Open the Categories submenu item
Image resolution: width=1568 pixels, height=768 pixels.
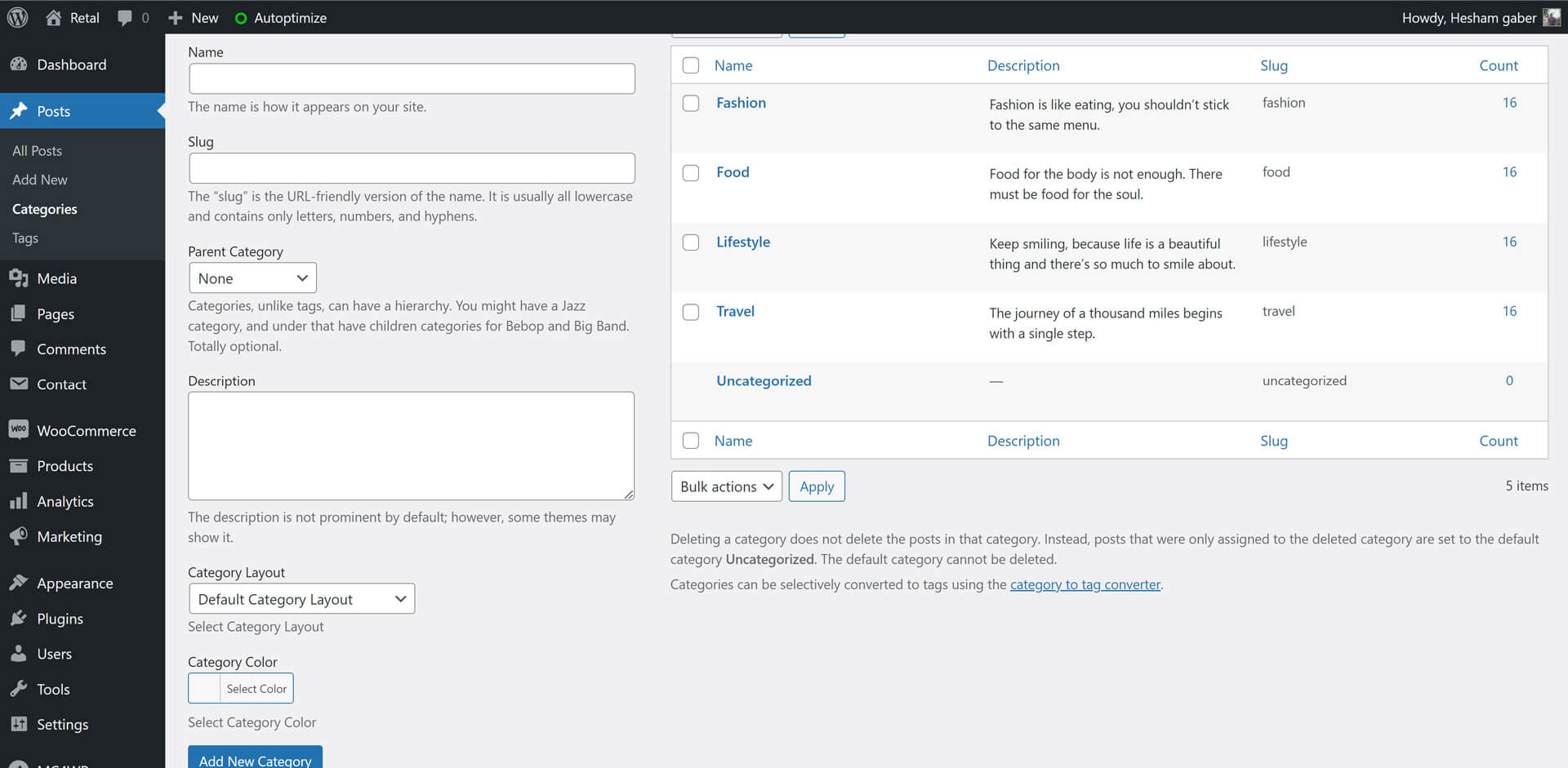pyautogui.click(x=45, y=209)
